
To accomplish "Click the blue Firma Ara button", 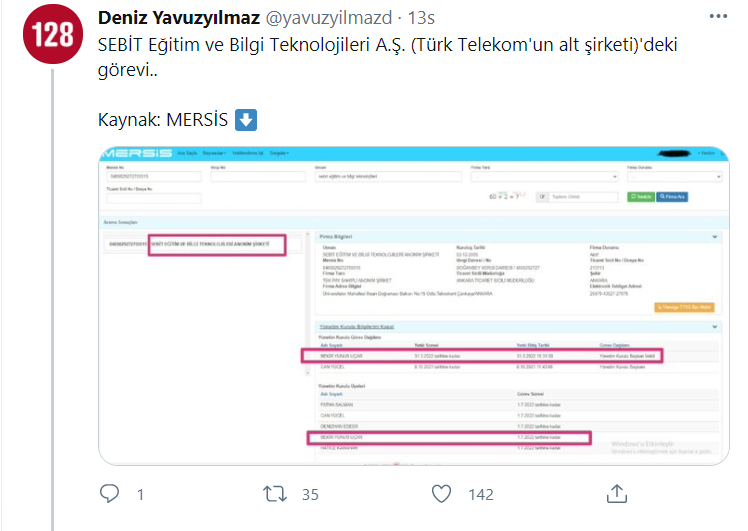I will coord(672,197).
